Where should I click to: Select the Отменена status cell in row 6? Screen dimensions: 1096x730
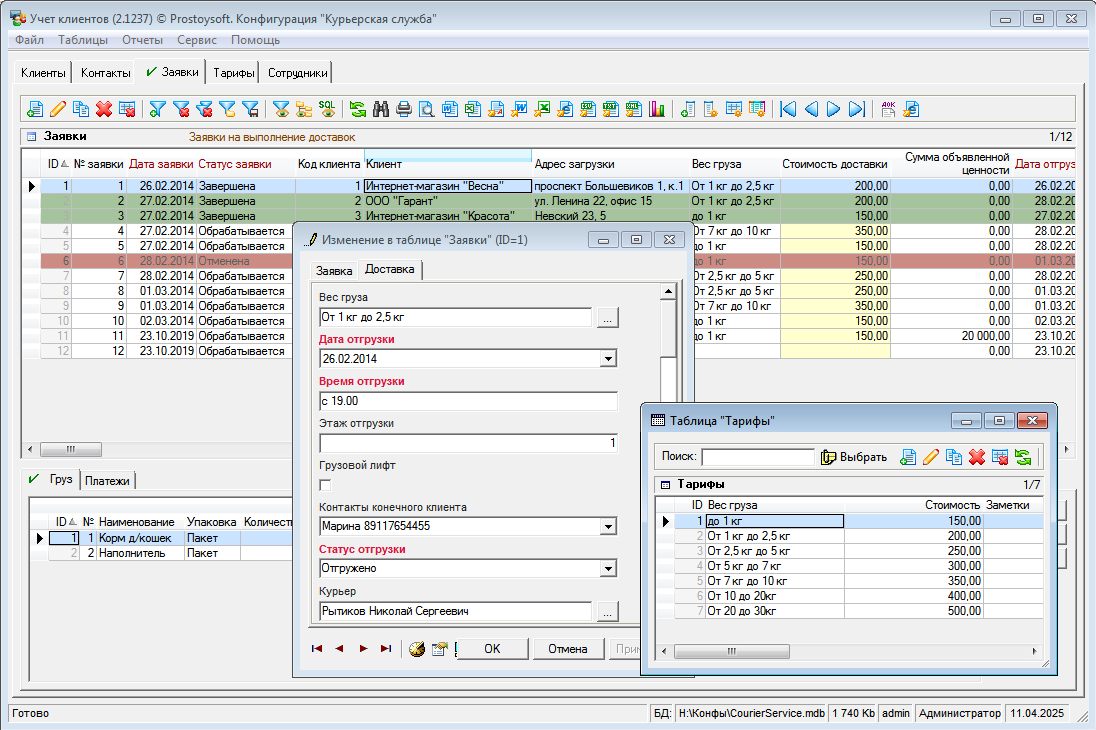pos(245,261)
